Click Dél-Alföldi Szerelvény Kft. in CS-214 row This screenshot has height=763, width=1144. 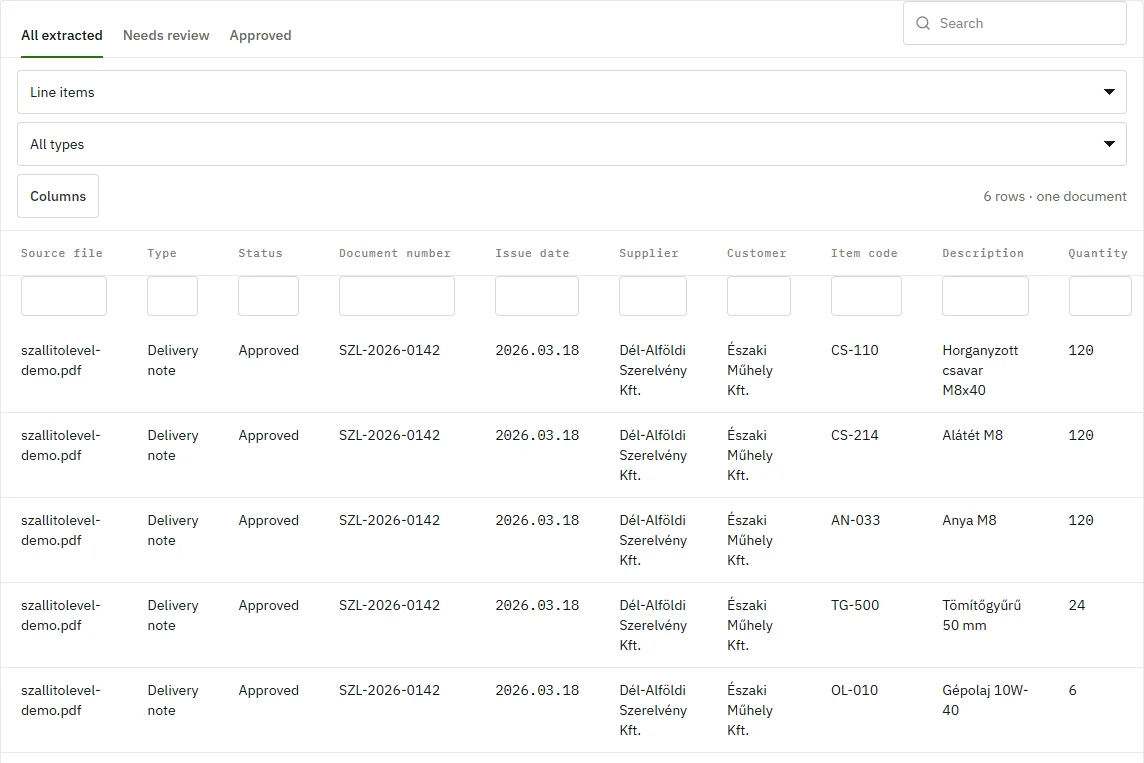(653, 455)
